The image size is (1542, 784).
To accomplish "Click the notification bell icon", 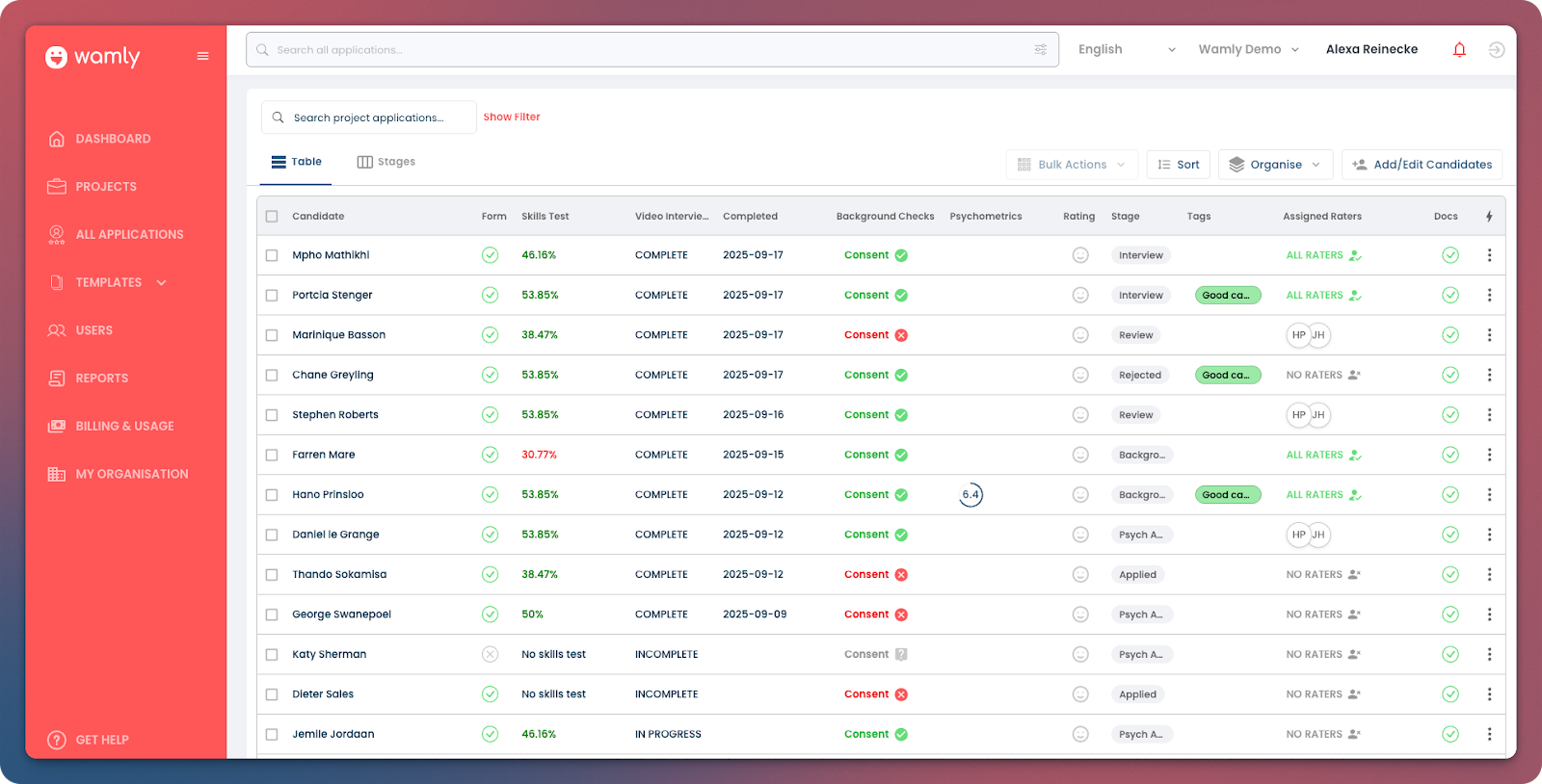I will [1459, 50].
